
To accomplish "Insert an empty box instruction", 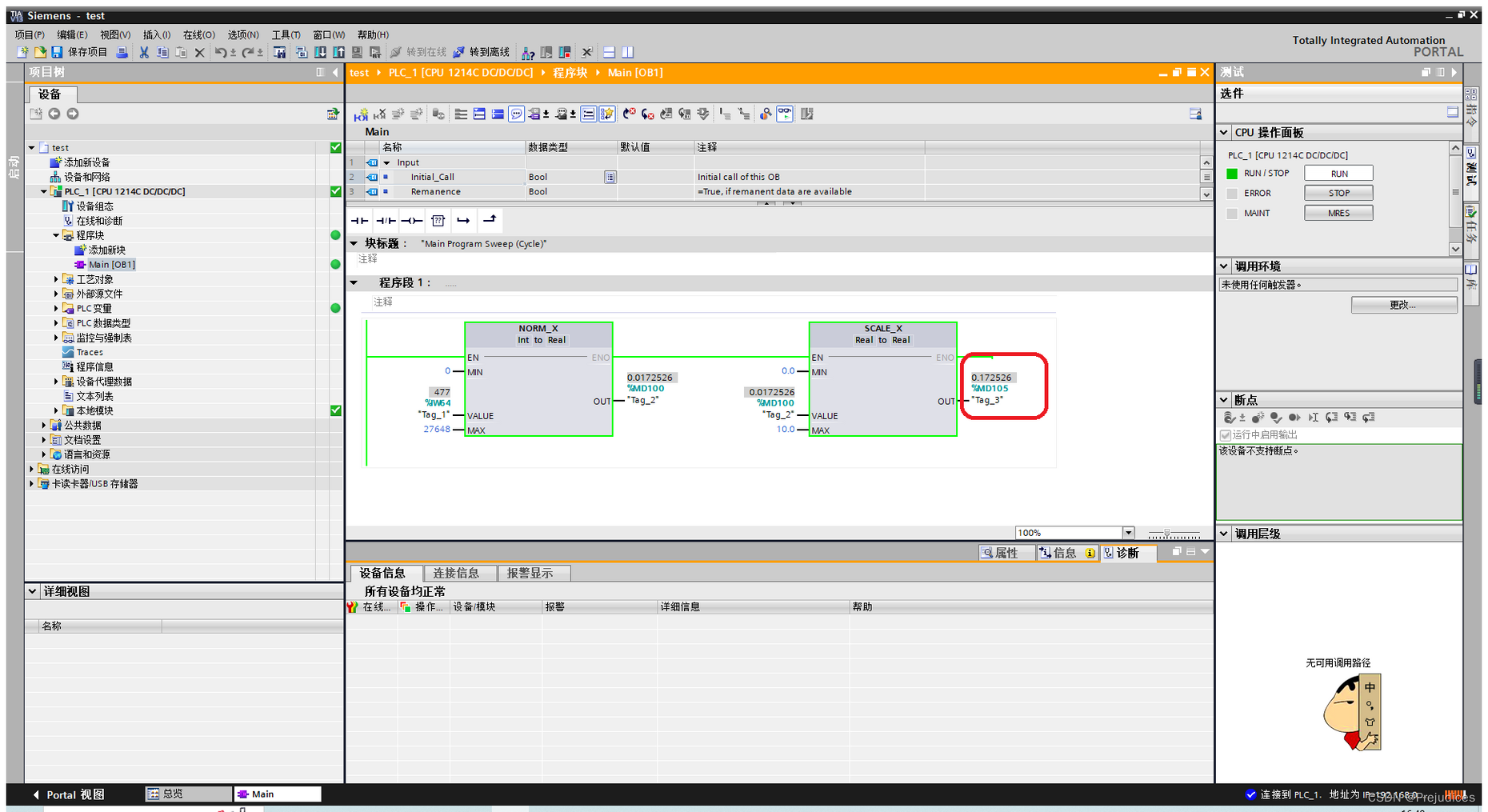I will (438, 220).
